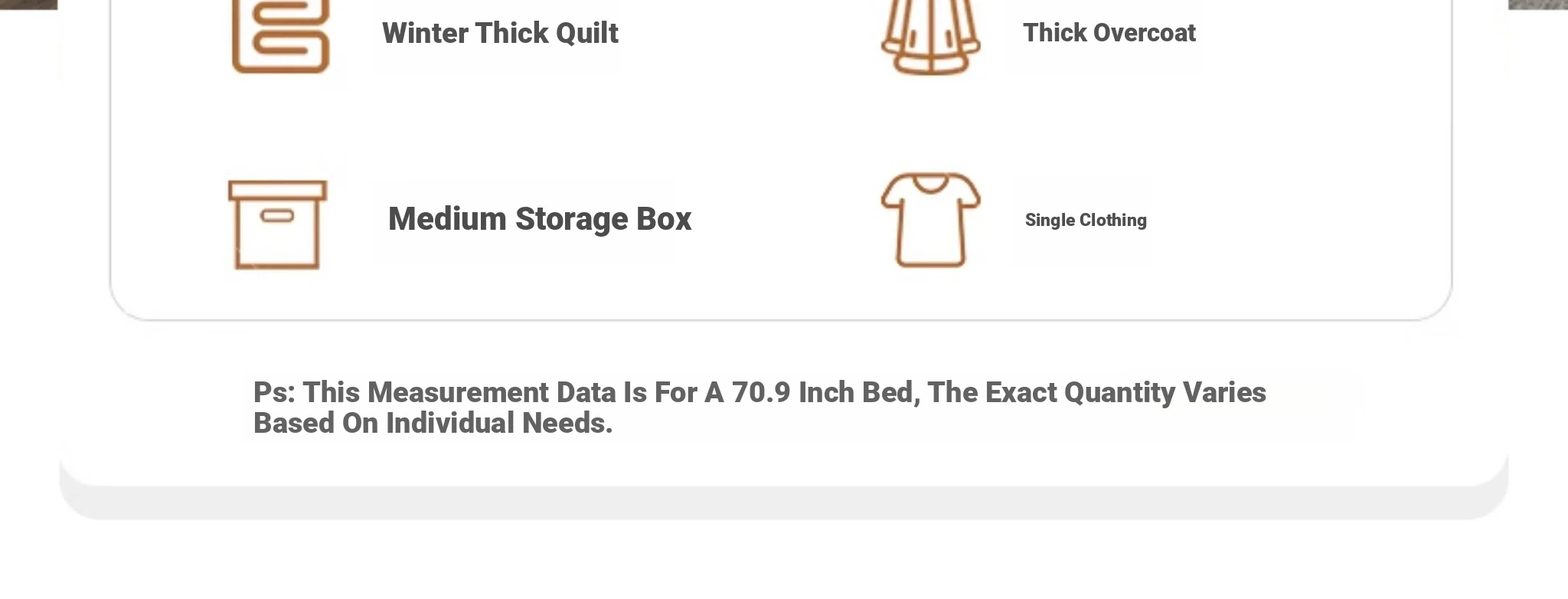Screen dimensions: 1568x599
Task: Click the collar of the t-shirt icon
Action: tap(931, 184)
